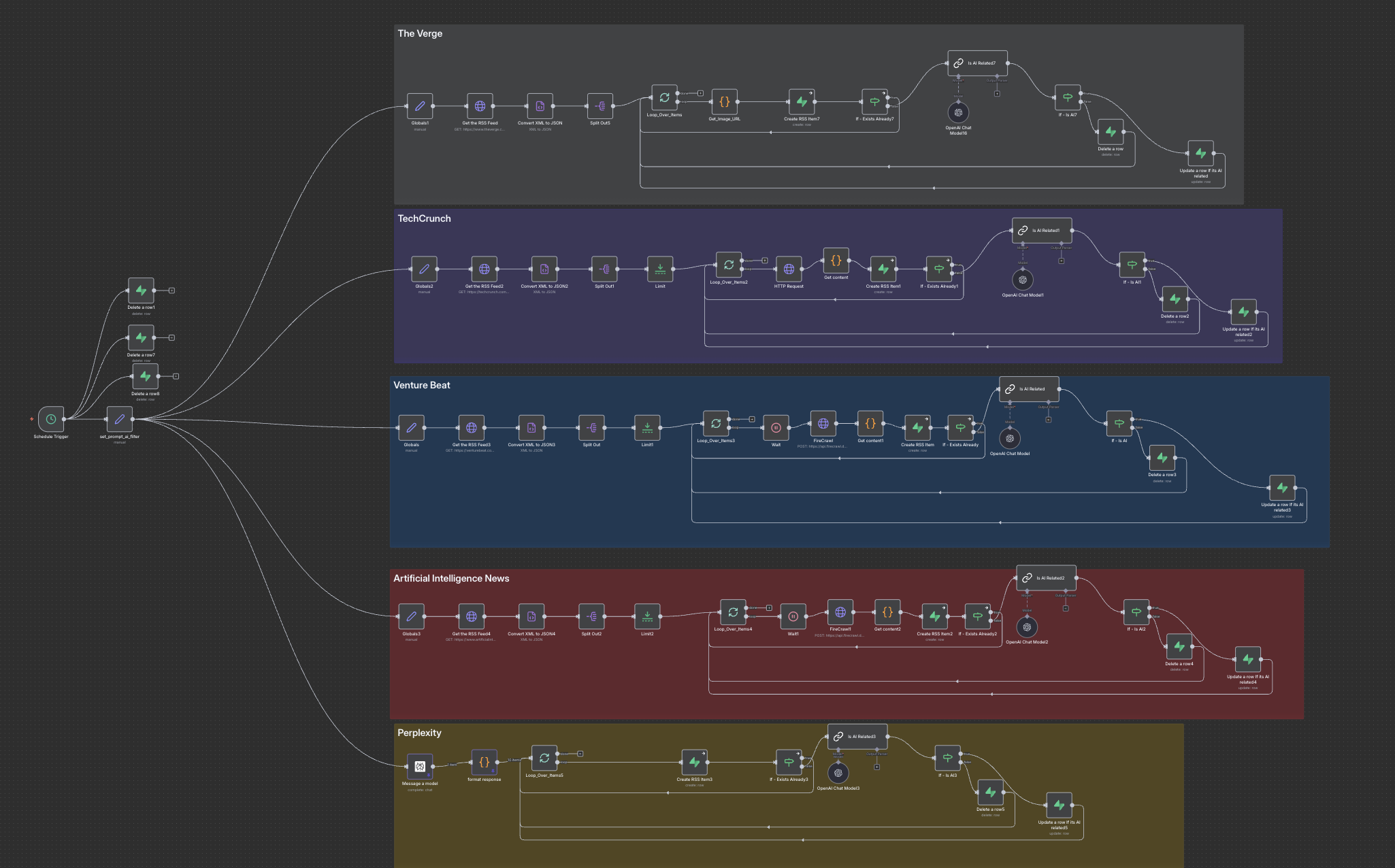Screen dimensions: 1395x868
Task: Click plus connector after Delete a row1
Action: pyautogui.click(x=172, y=290)
